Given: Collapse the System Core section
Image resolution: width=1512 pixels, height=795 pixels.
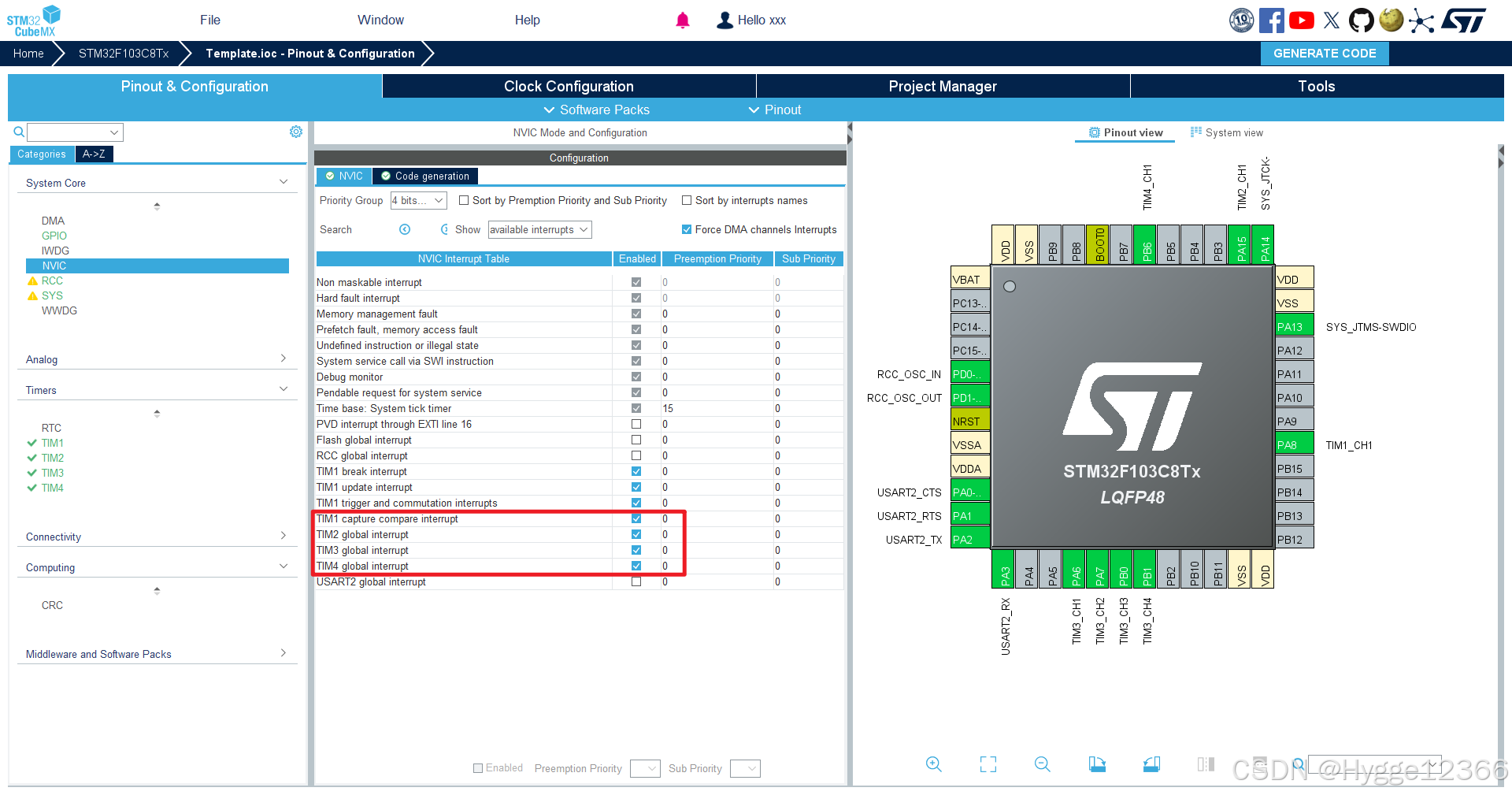Looking at the screenshot, I should [x=283, y=182].
